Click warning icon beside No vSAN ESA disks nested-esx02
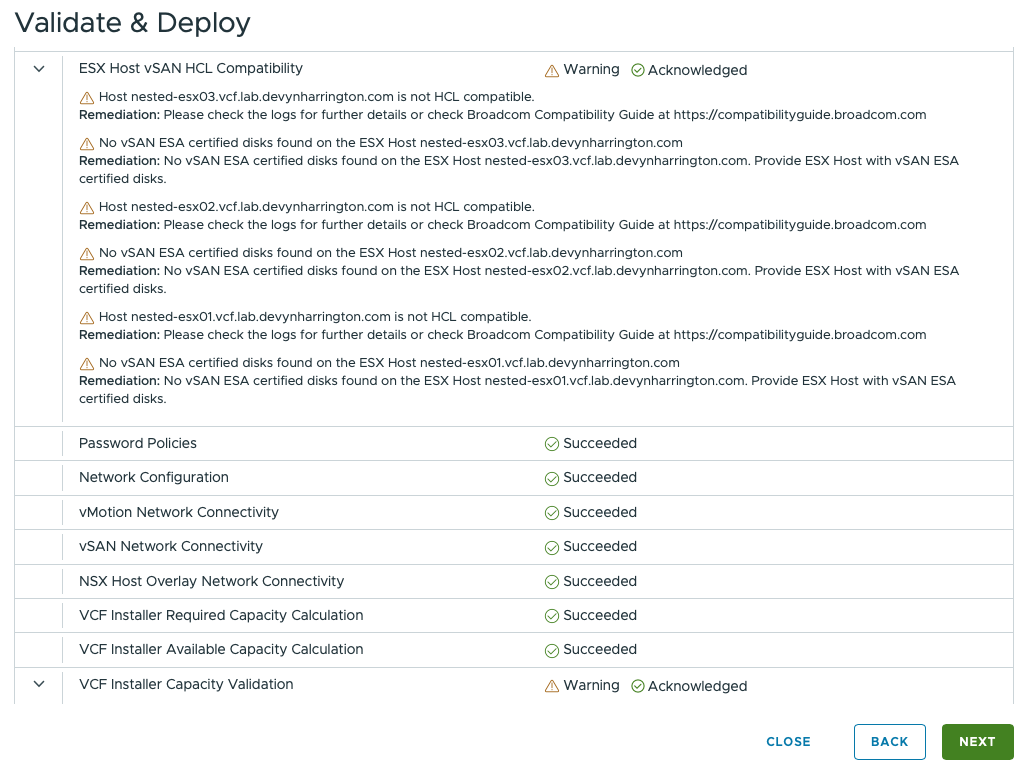 pos(86,253)
